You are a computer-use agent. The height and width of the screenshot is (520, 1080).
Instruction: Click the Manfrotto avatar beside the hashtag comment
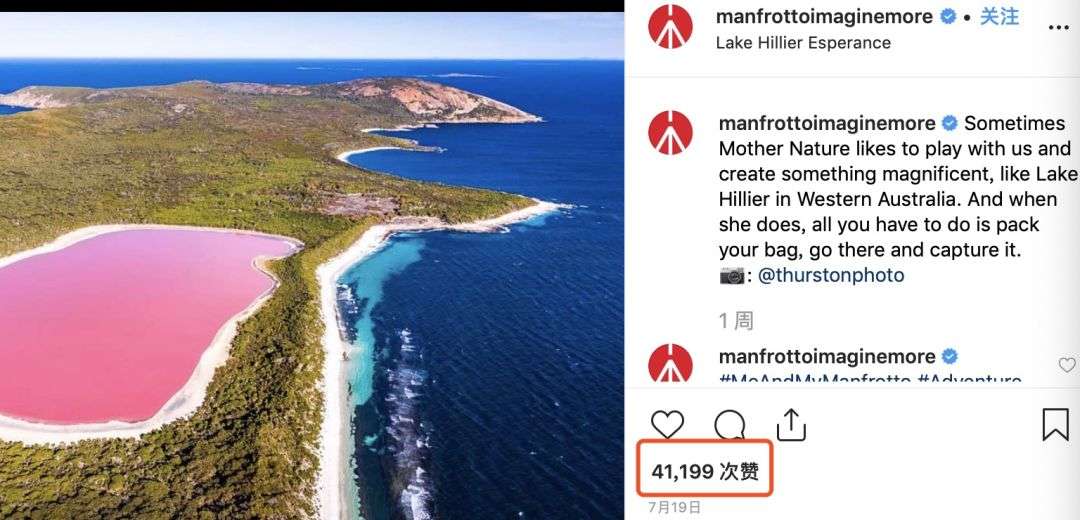point(670,362)
